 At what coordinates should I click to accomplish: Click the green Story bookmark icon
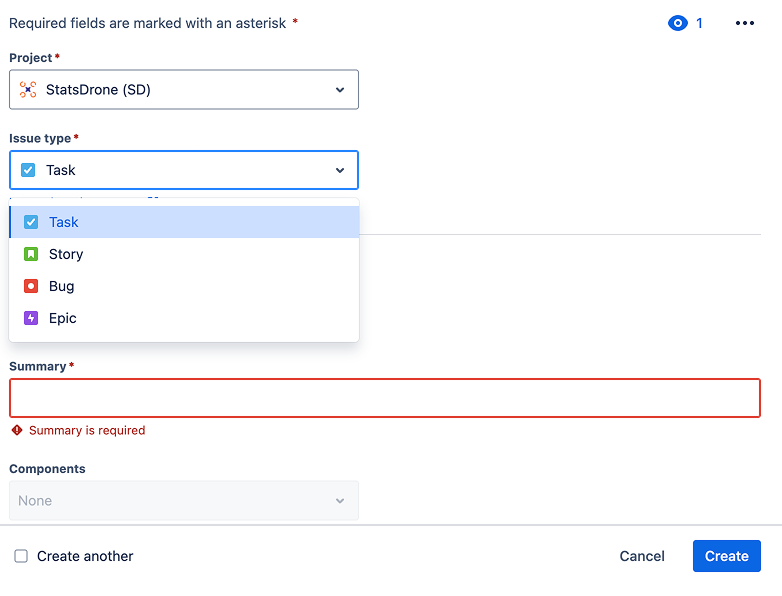(31, 254)
